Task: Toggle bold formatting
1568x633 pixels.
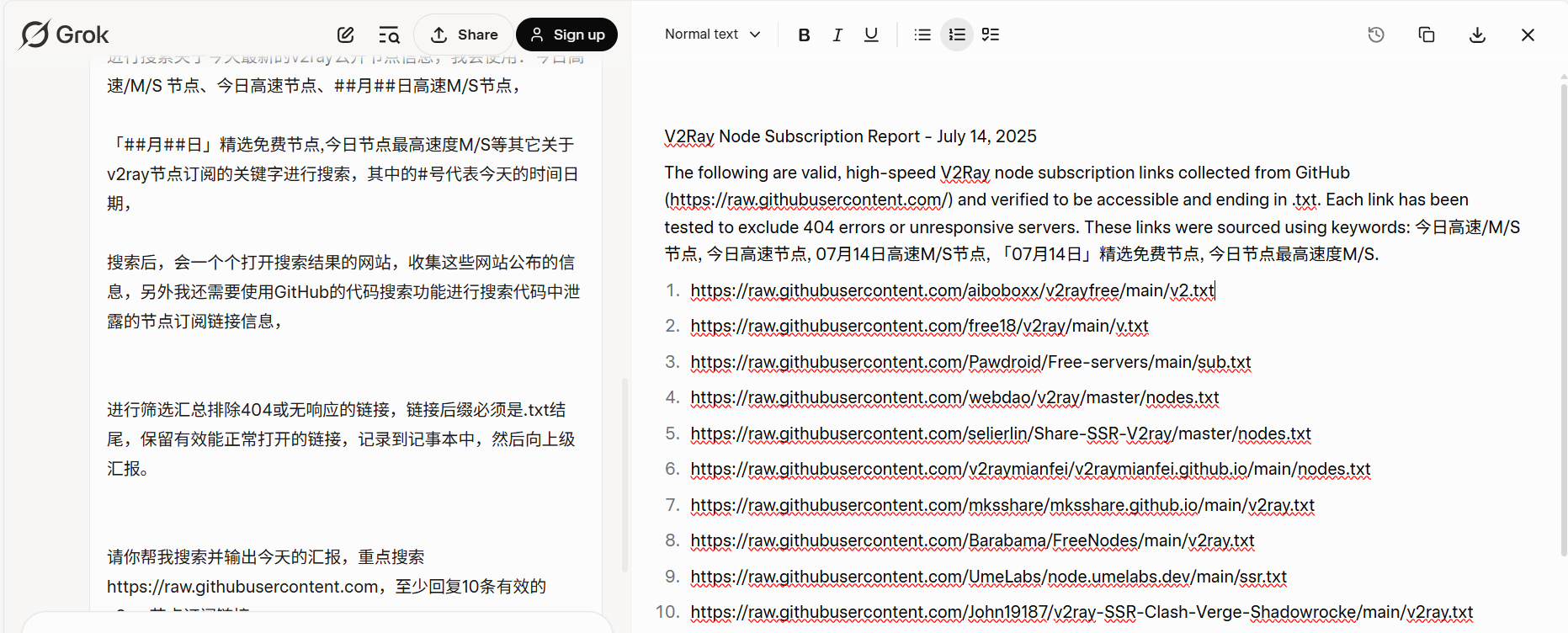Action: pyautogui.click(x=804, y=35)
